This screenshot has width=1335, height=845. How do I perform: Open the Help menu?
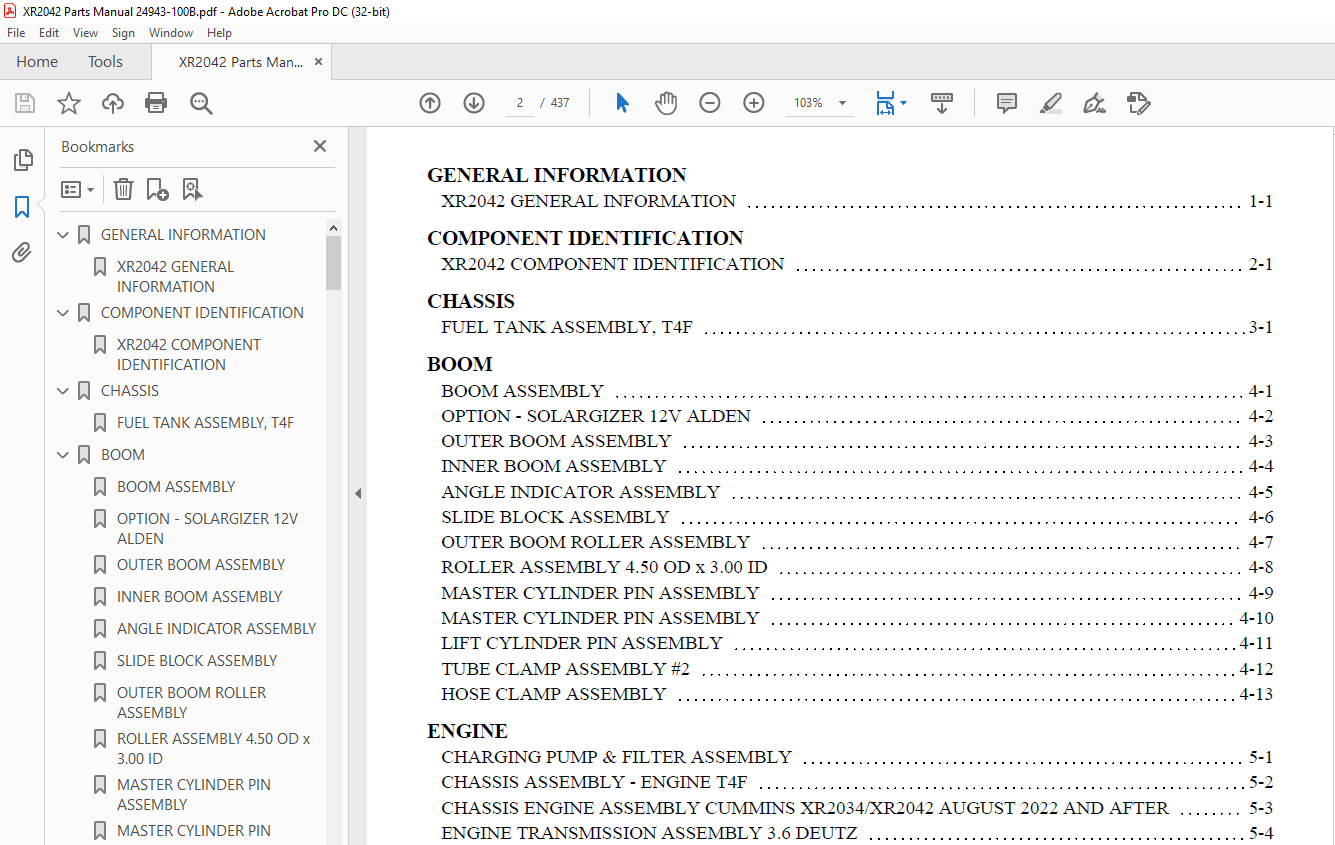click(x=219, y=33)
